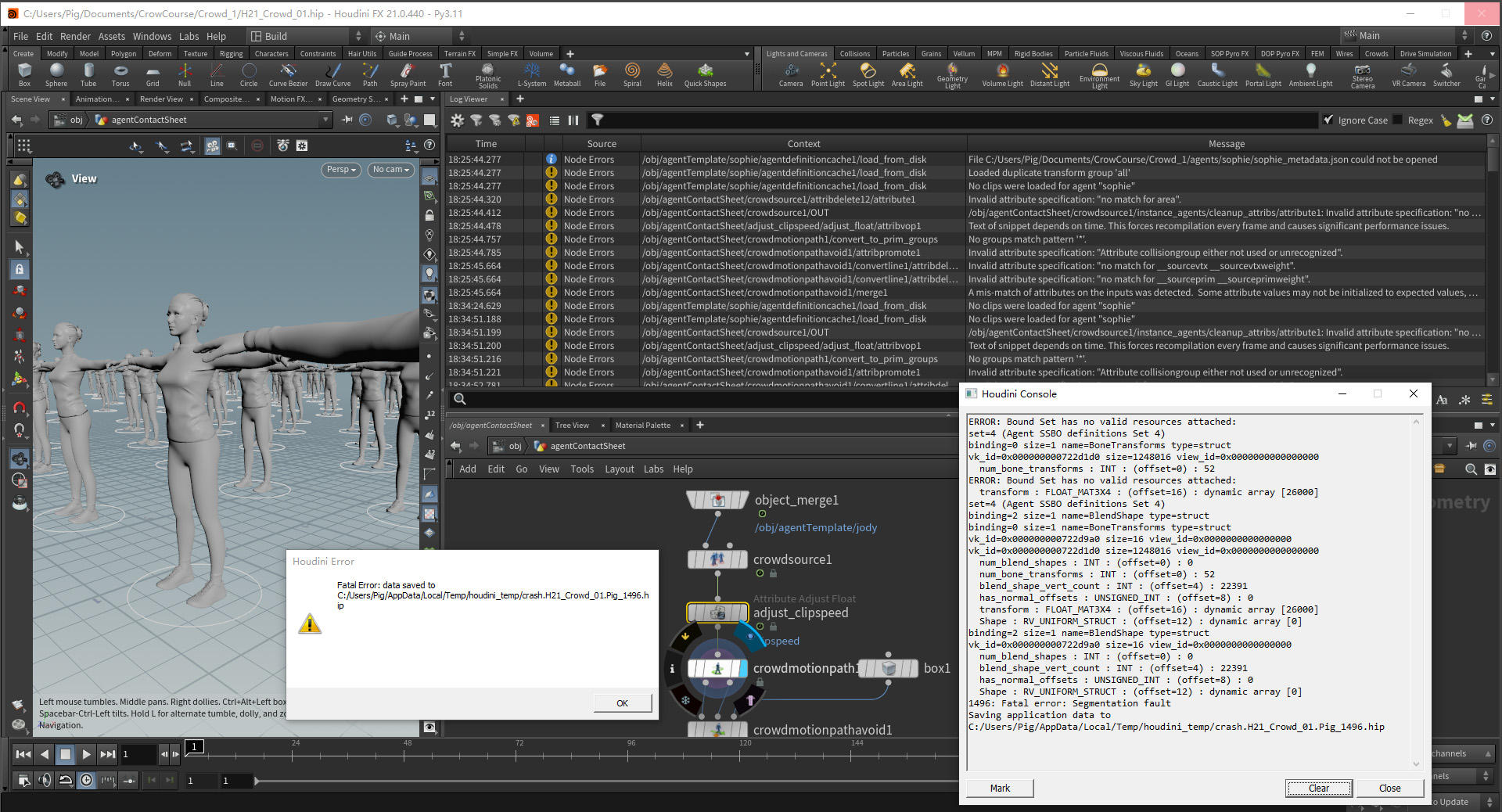The width and height of the screenshot is (1502, 812).
Task: Open the loop mode dropdown in playbar
Action: (x=66, y=780)
